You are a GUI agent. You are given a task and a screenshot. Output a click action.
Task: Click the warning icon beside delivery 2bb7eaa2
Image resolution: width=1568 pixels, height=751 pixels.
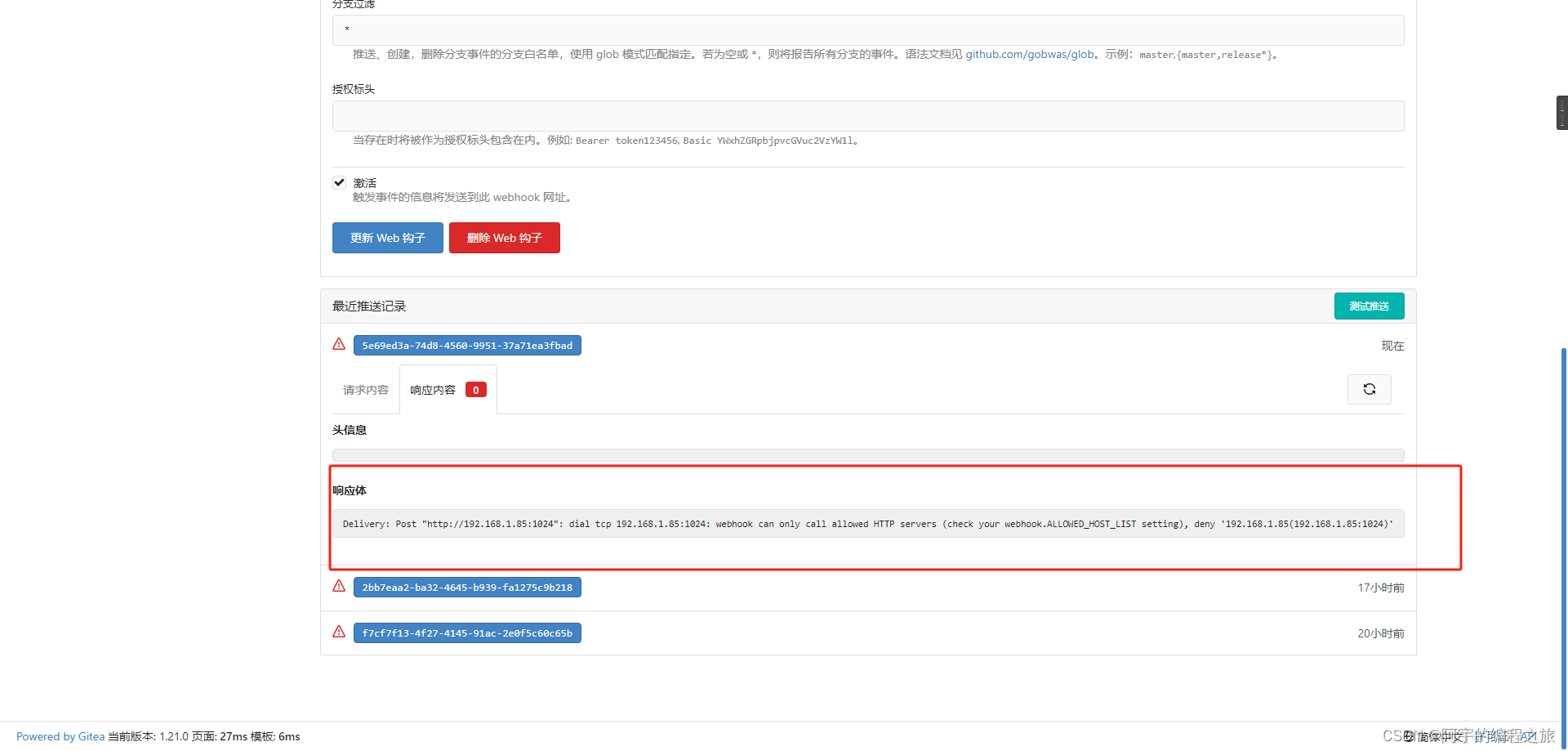[339, 586]
